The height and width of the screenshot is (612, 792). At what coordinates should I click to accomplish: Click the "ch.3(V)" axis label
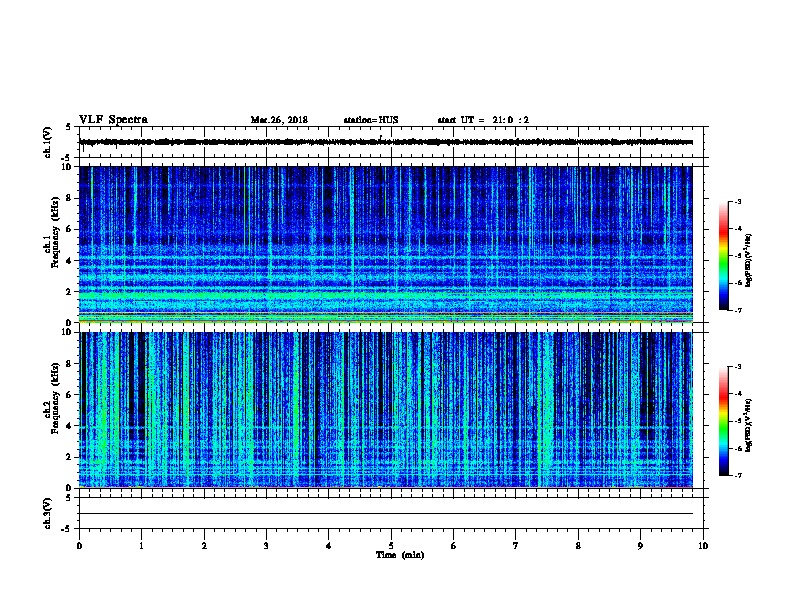(48, 513)
